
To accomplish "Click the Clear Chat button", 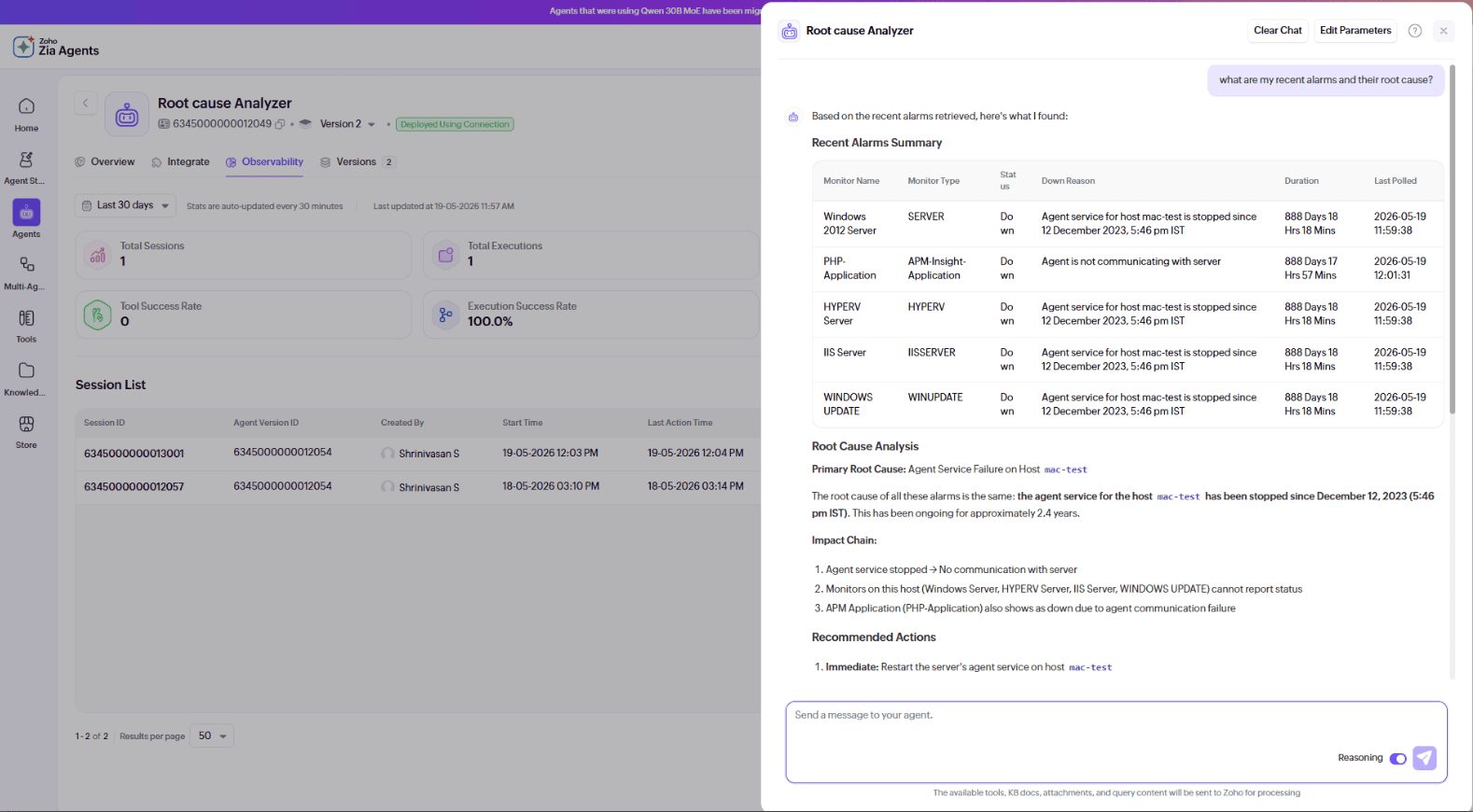I will 1278,31.
